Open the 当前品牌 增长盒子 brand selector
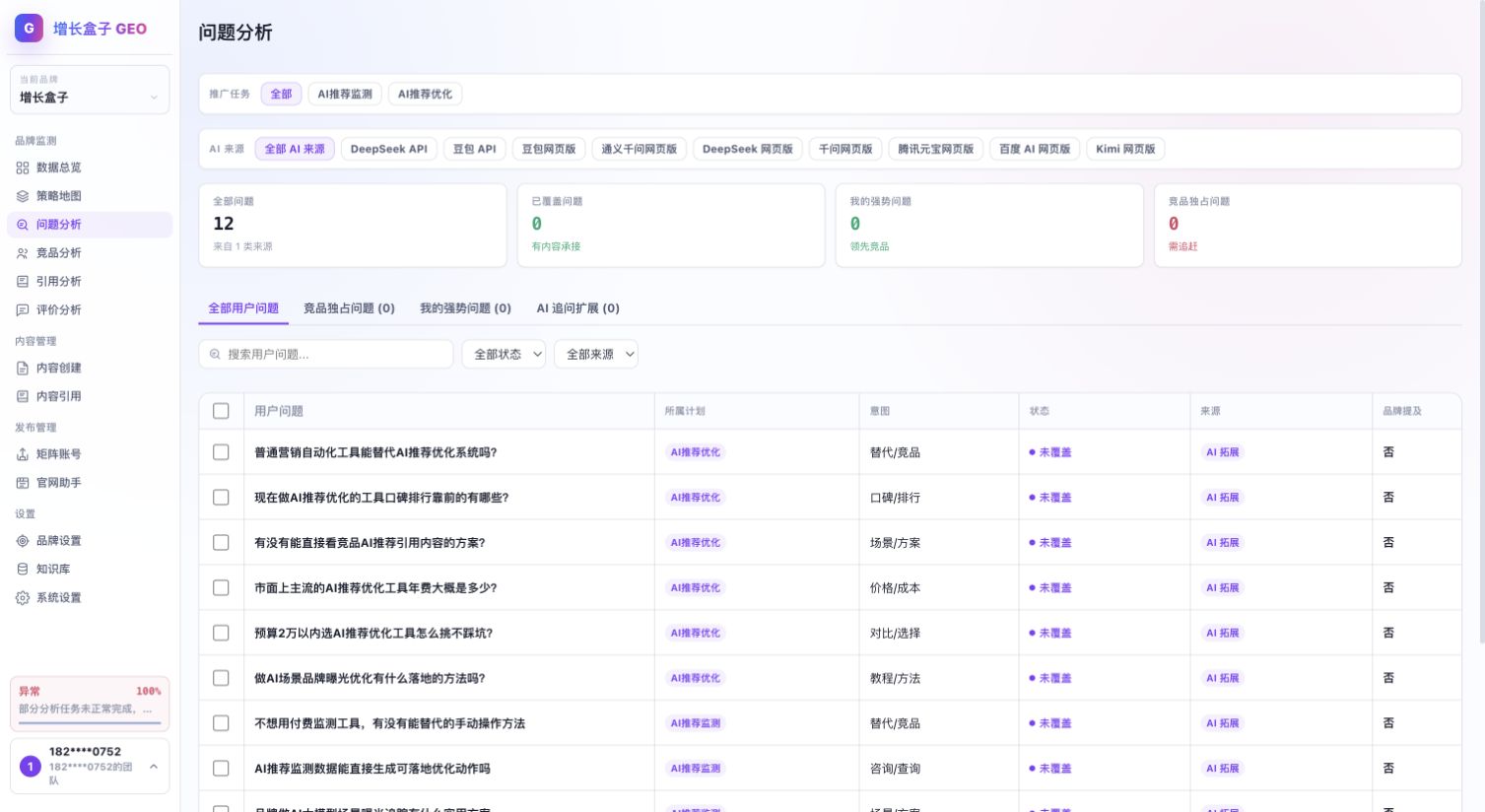Image resolution: width=1485 pixels, height=812 pixels. click(x=90, y=90)
